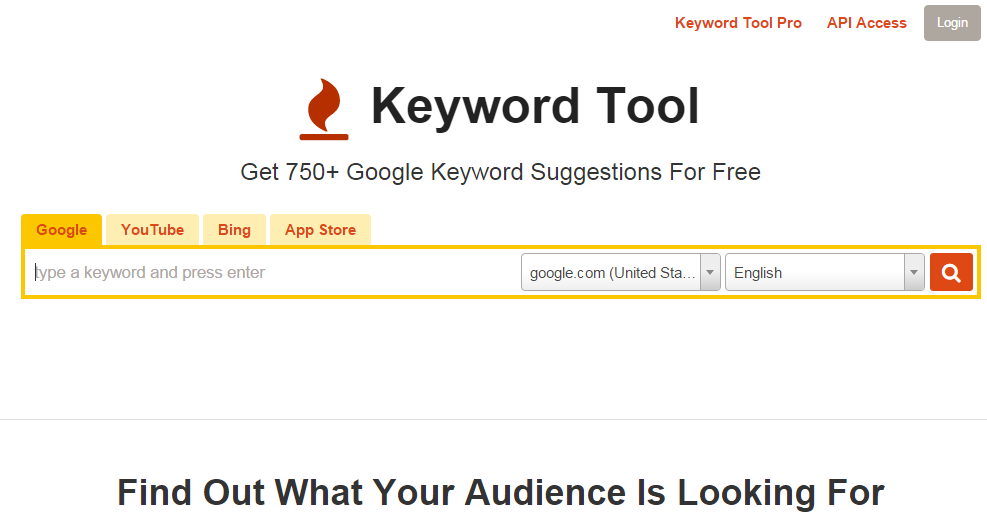This screenshot has height=513, width=987.
Task: Click the Find Out What Your Audience heading
Action: (x=500, y=492)
